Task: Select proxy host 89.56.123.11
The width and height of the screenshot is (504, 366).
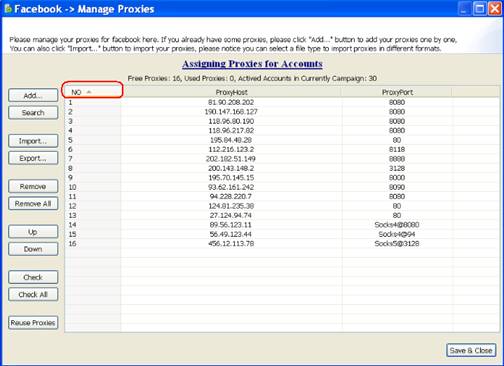Action: [231, 225]
